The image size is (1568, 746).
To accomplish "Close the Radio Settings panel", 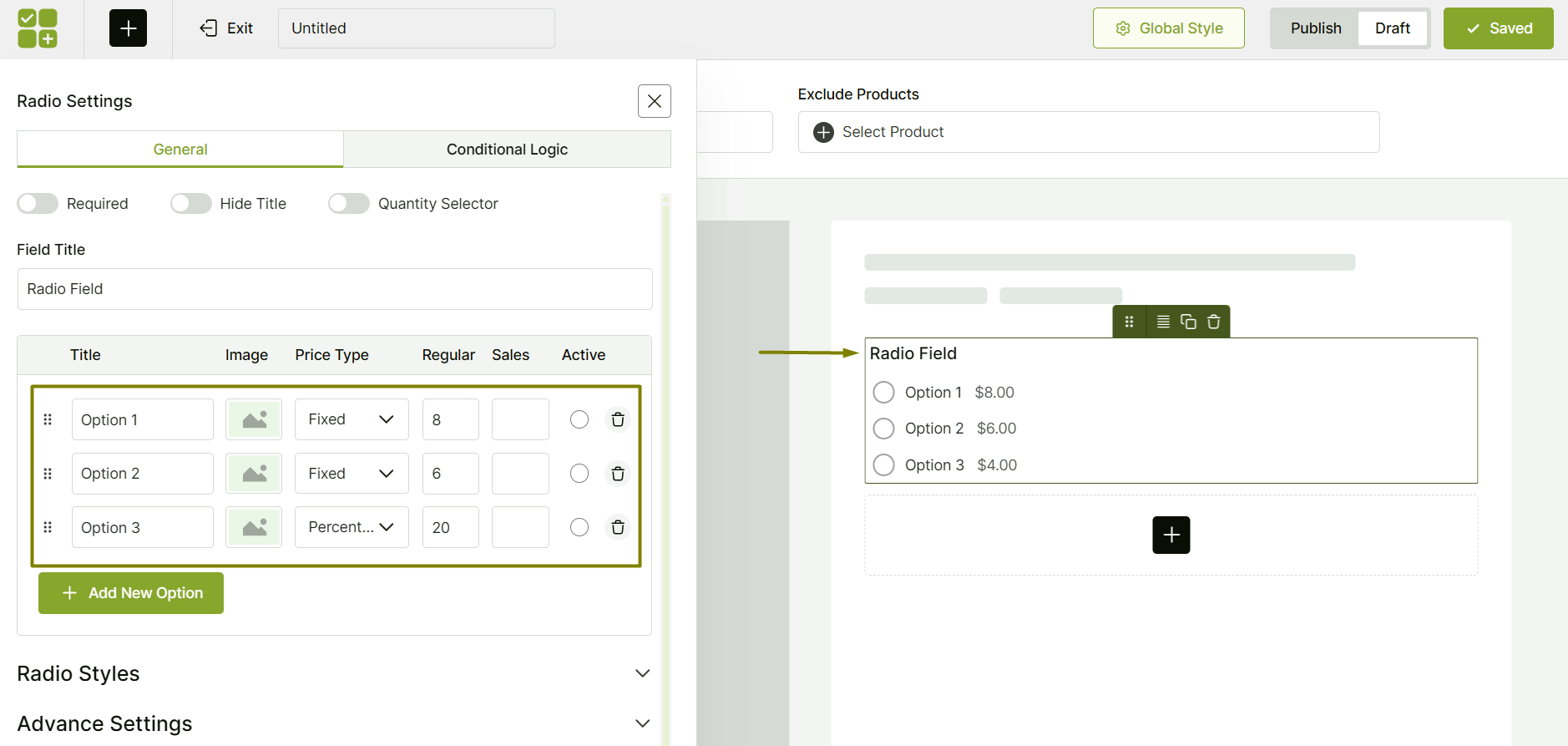I will (655, 101).
